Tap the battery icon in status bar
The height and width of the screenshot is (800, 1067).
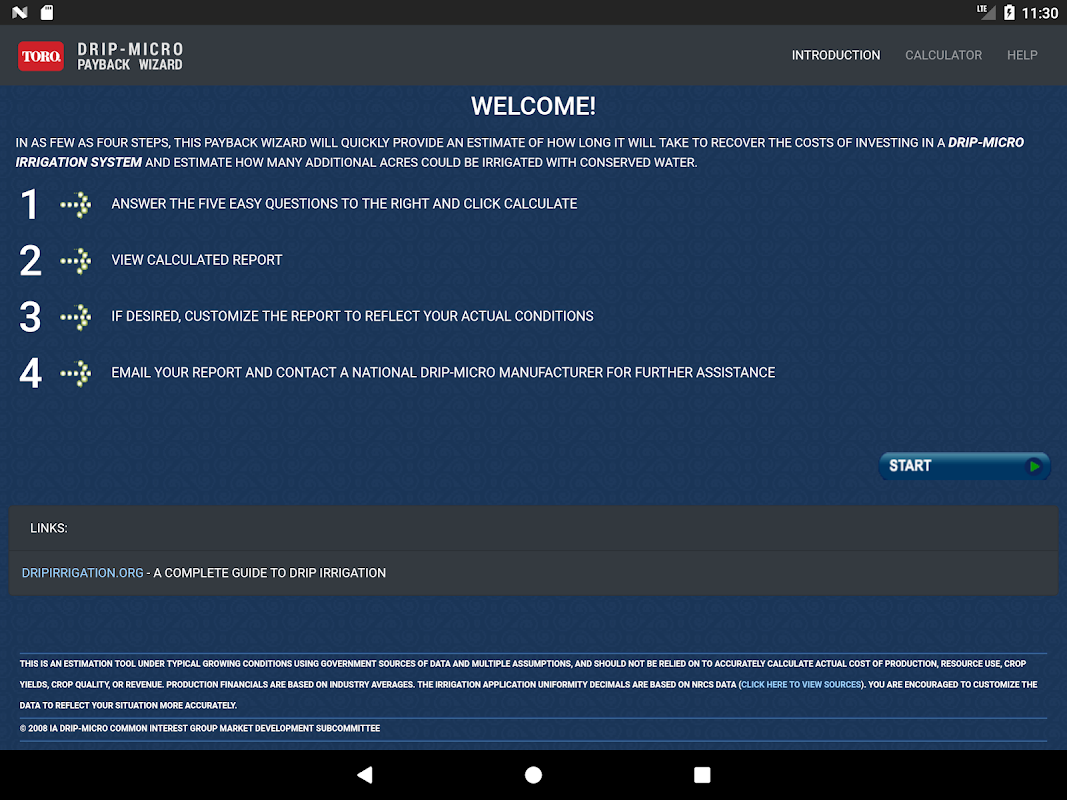tap(1009, 12)
